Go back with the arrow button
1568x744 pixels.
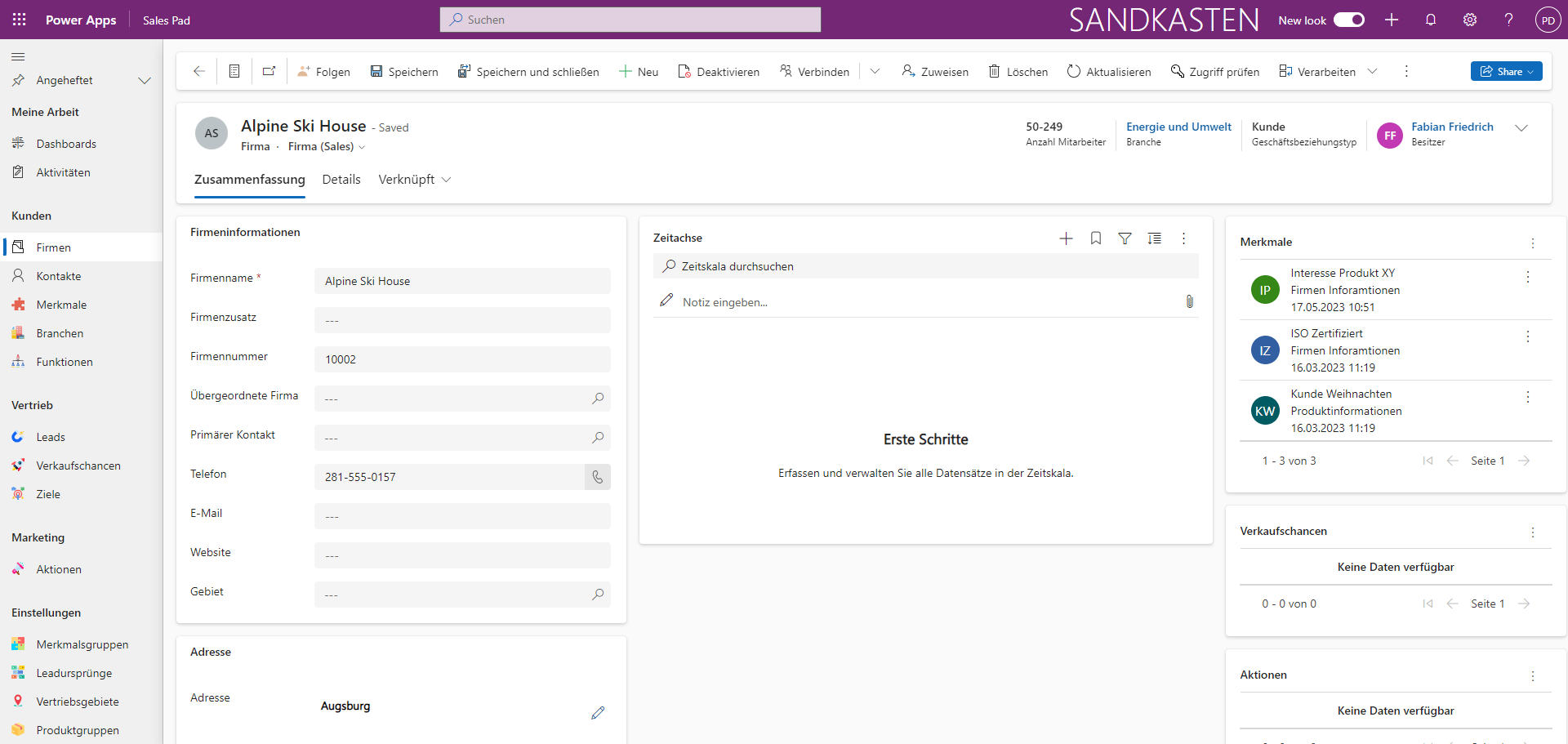[198, 71]
